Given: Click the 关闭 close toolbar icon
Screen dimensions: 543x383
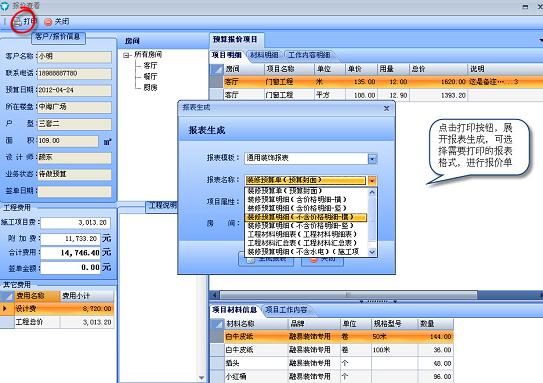Looking at the screenshot, I should (48, 22).
